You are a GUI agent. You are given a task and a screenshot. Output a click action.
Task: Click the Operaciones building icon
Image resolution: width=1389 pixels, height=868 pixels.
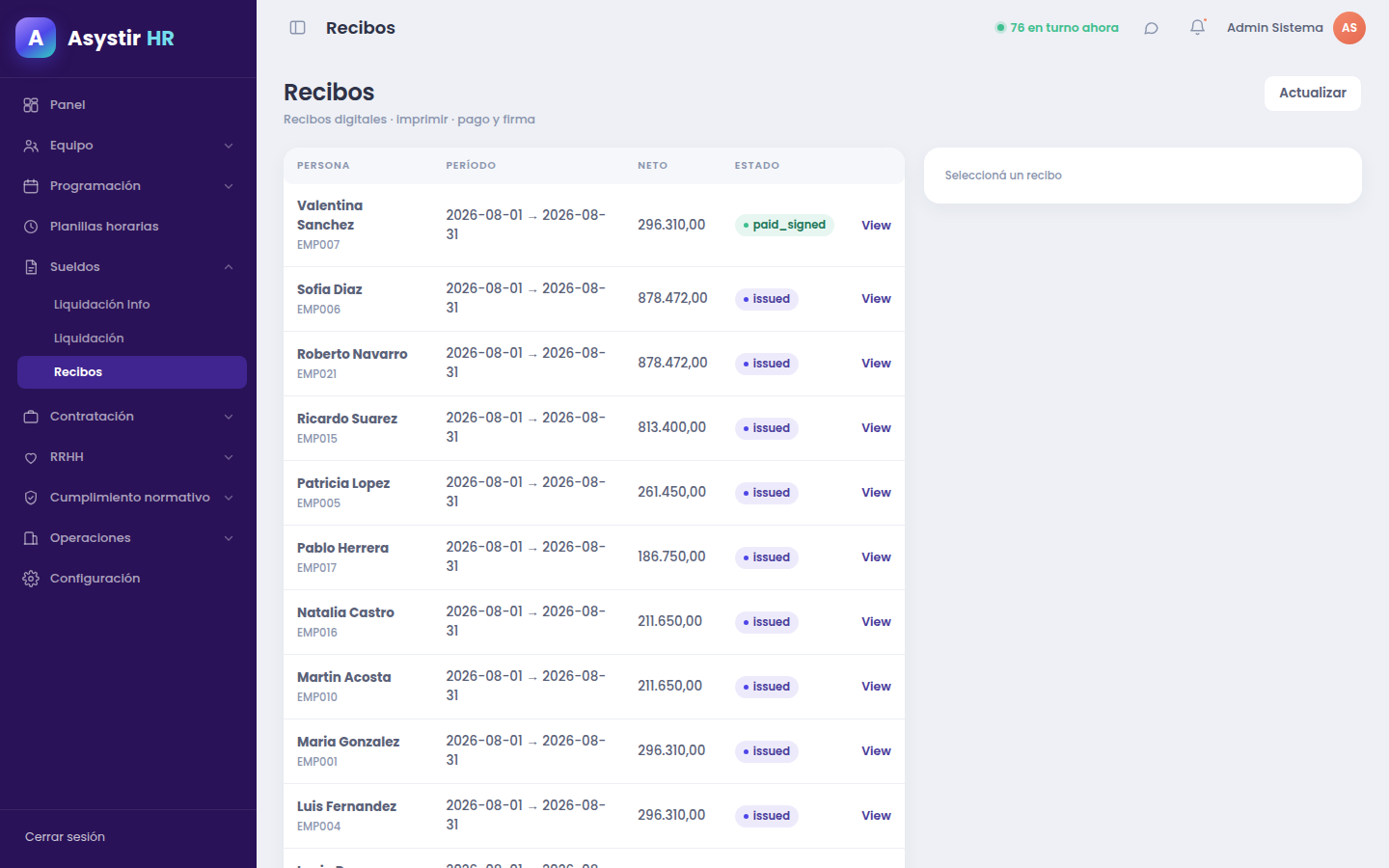click(31, 538)
